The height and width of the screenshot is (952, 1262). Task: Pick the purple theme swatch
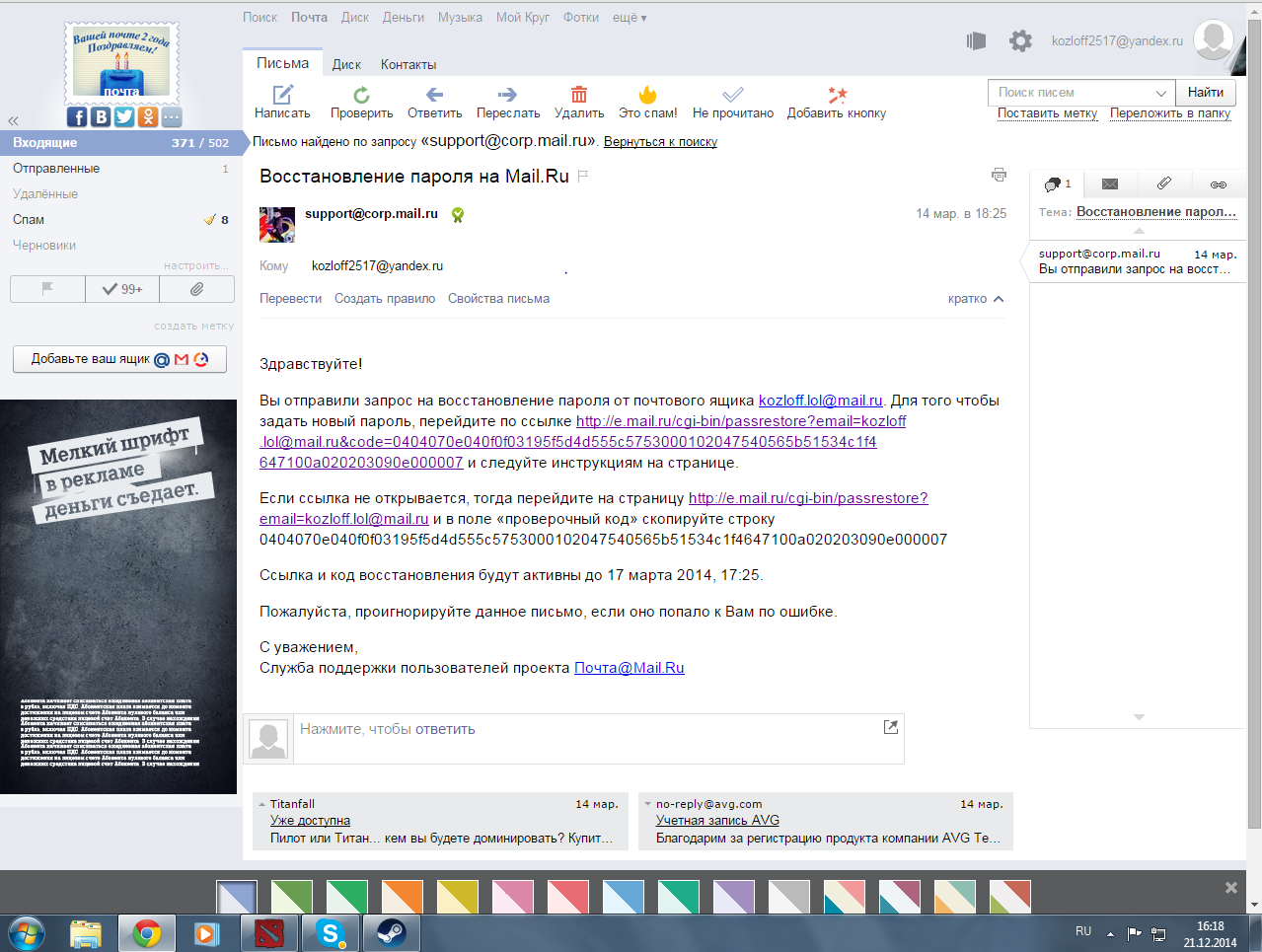[x=733, y=897]
